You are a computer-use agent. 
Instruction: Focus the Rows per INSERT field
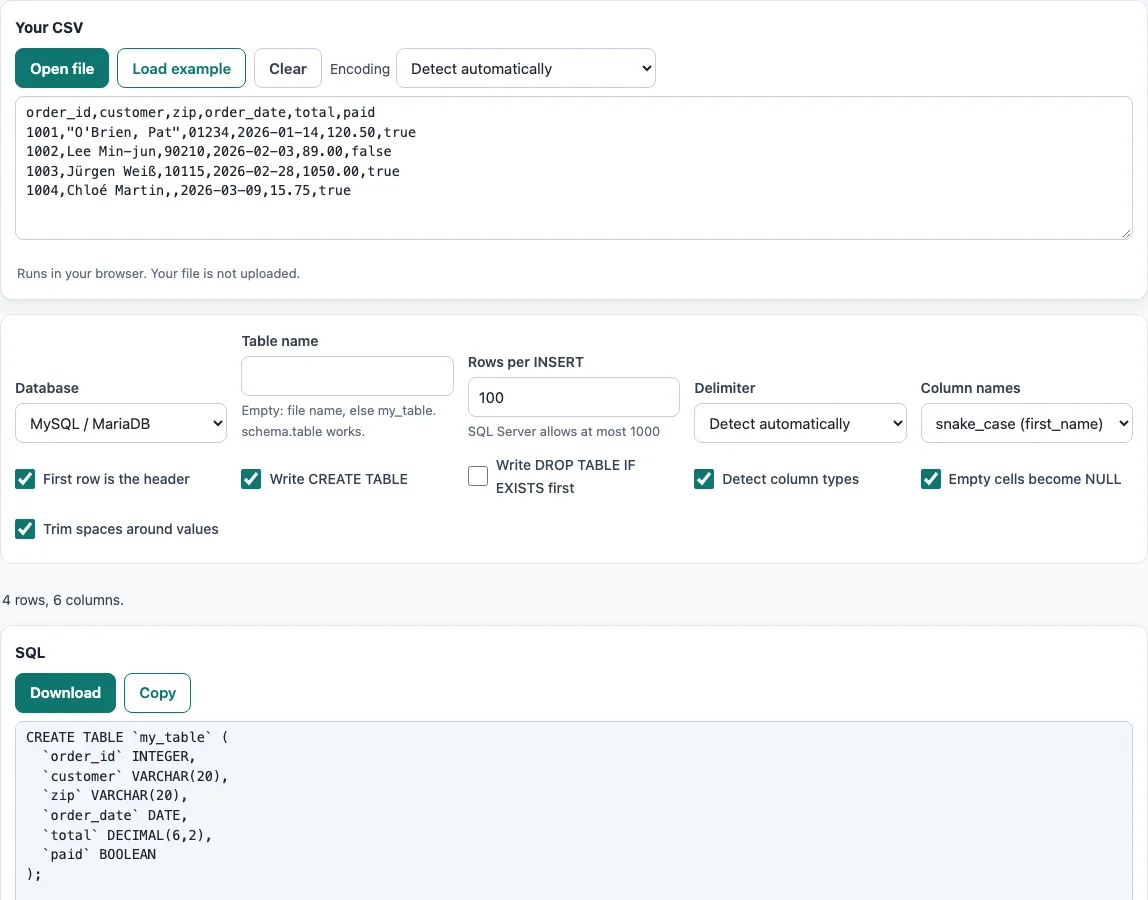coord(573,398)
